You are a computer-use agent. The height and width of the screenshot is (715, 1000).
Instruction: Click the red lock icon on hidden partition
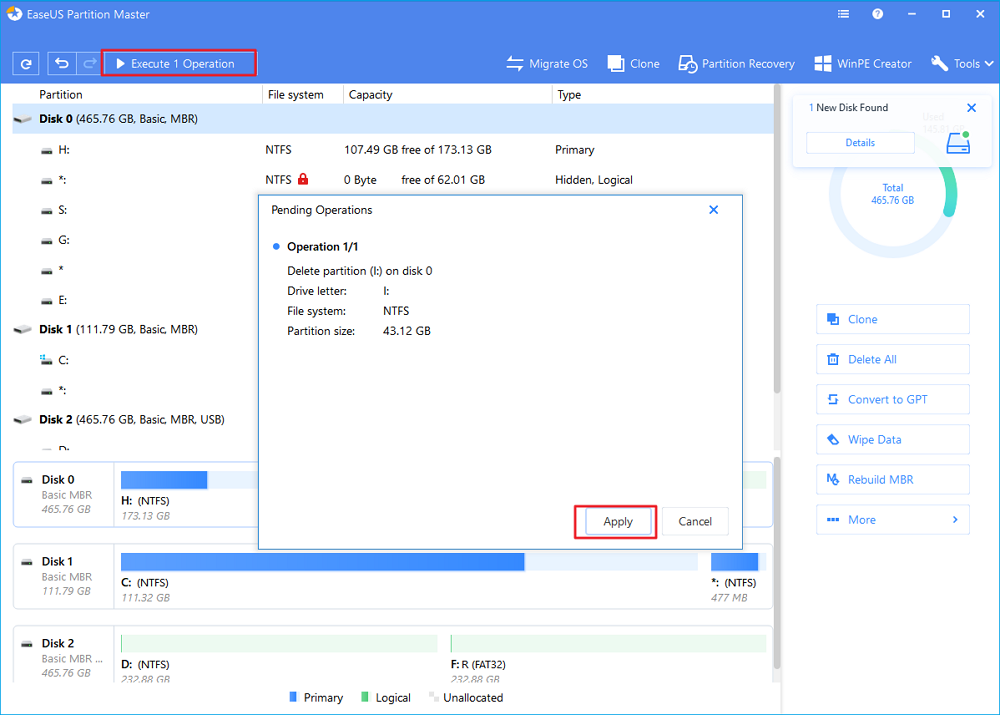click(303, 179)
